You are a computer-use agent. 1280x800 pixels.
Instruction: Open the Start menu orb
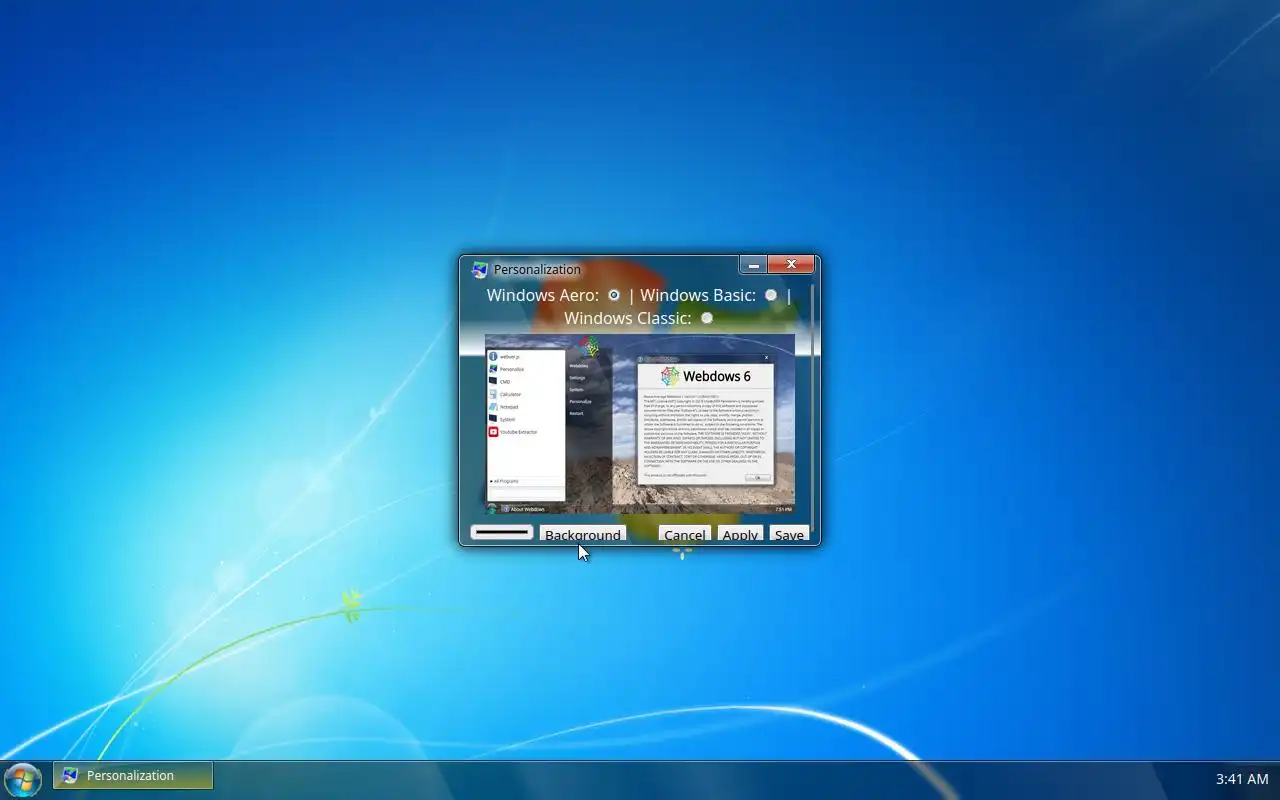[22, 778]
